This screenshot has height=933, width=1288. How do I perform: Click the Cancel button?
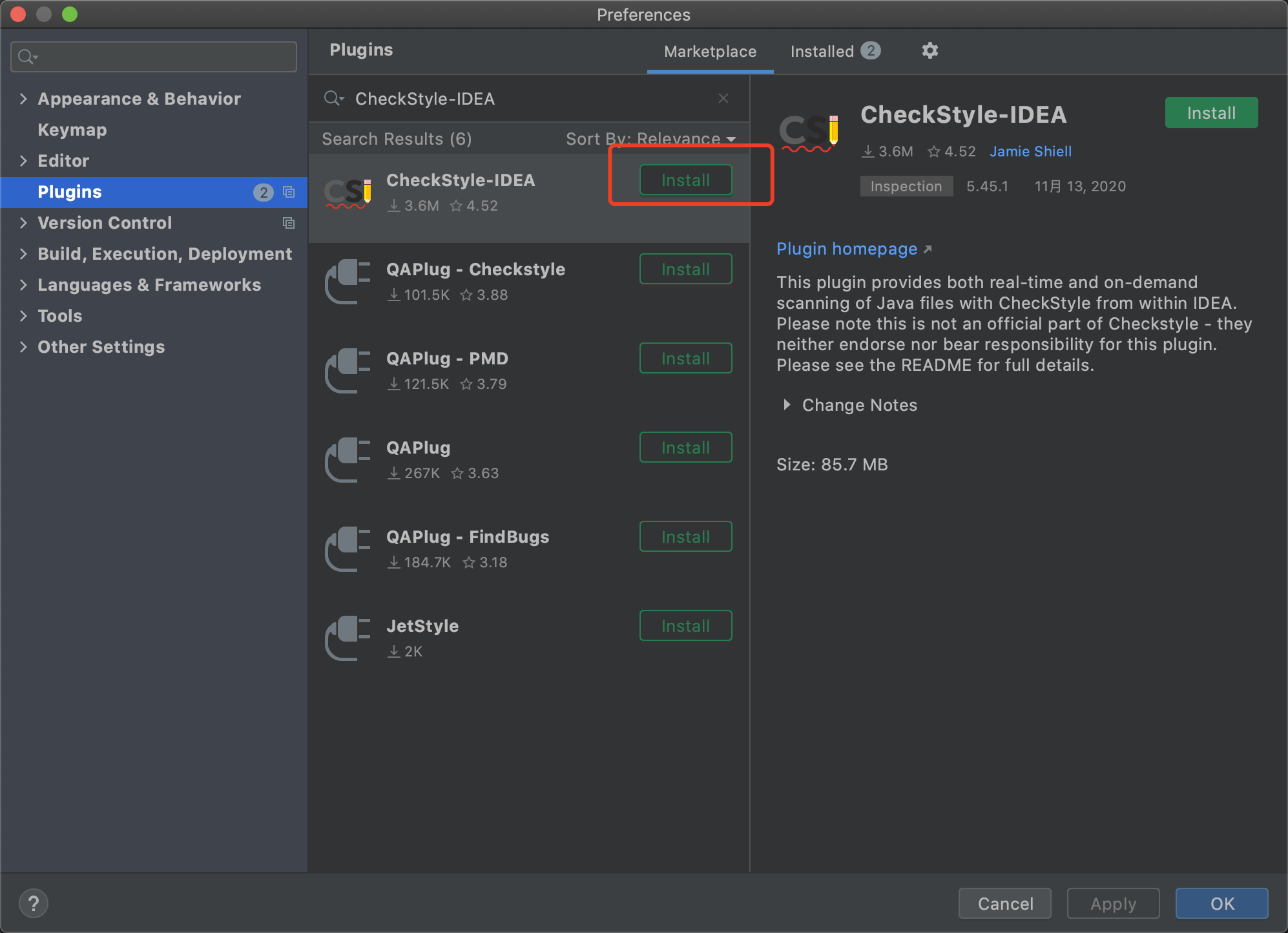[x=1005, y=903]
